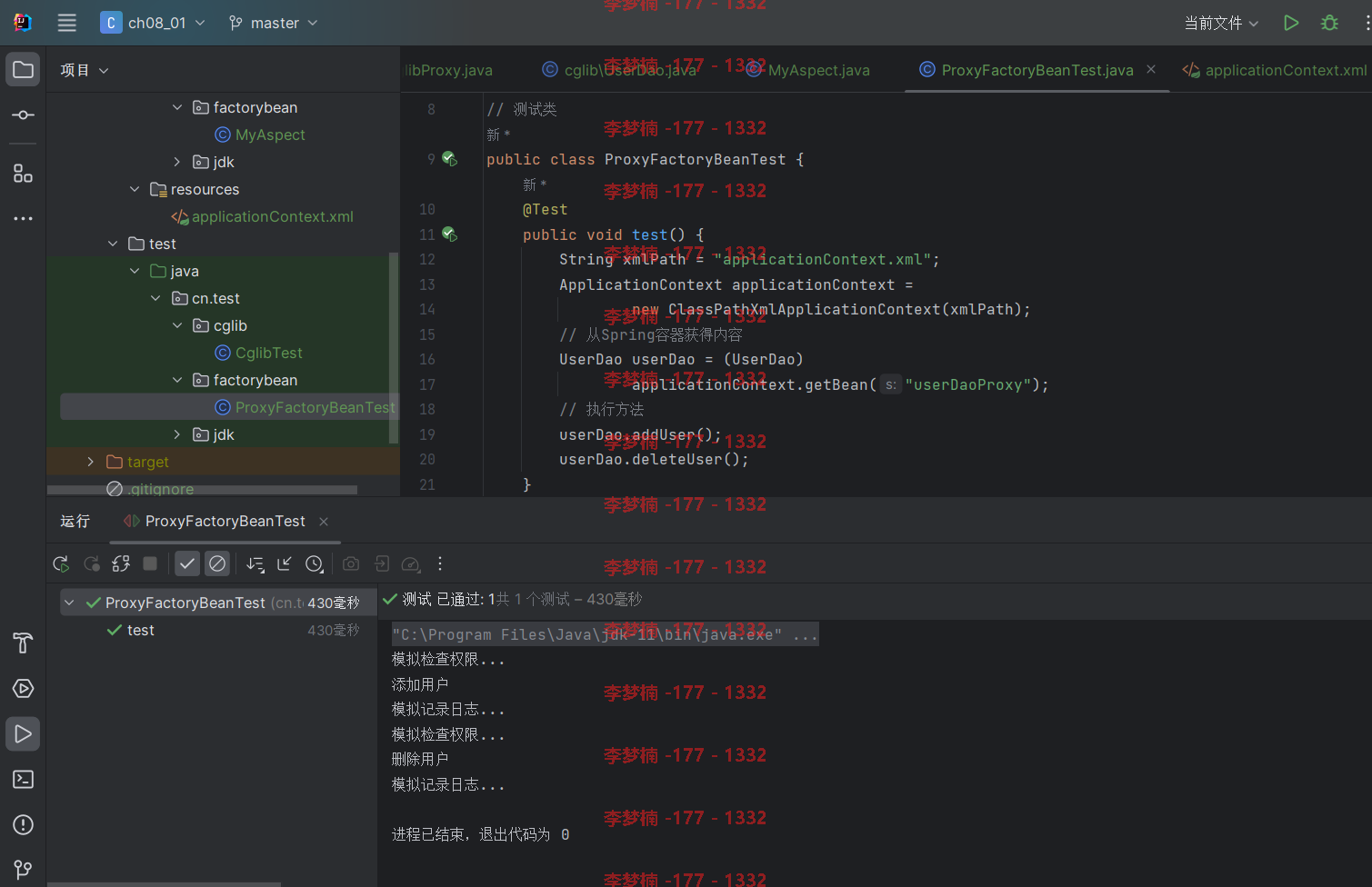Screen dimensions: 1372x887
Task: Click the camera snapshot icon in run toolbar
Action: [x=351, y=563]
